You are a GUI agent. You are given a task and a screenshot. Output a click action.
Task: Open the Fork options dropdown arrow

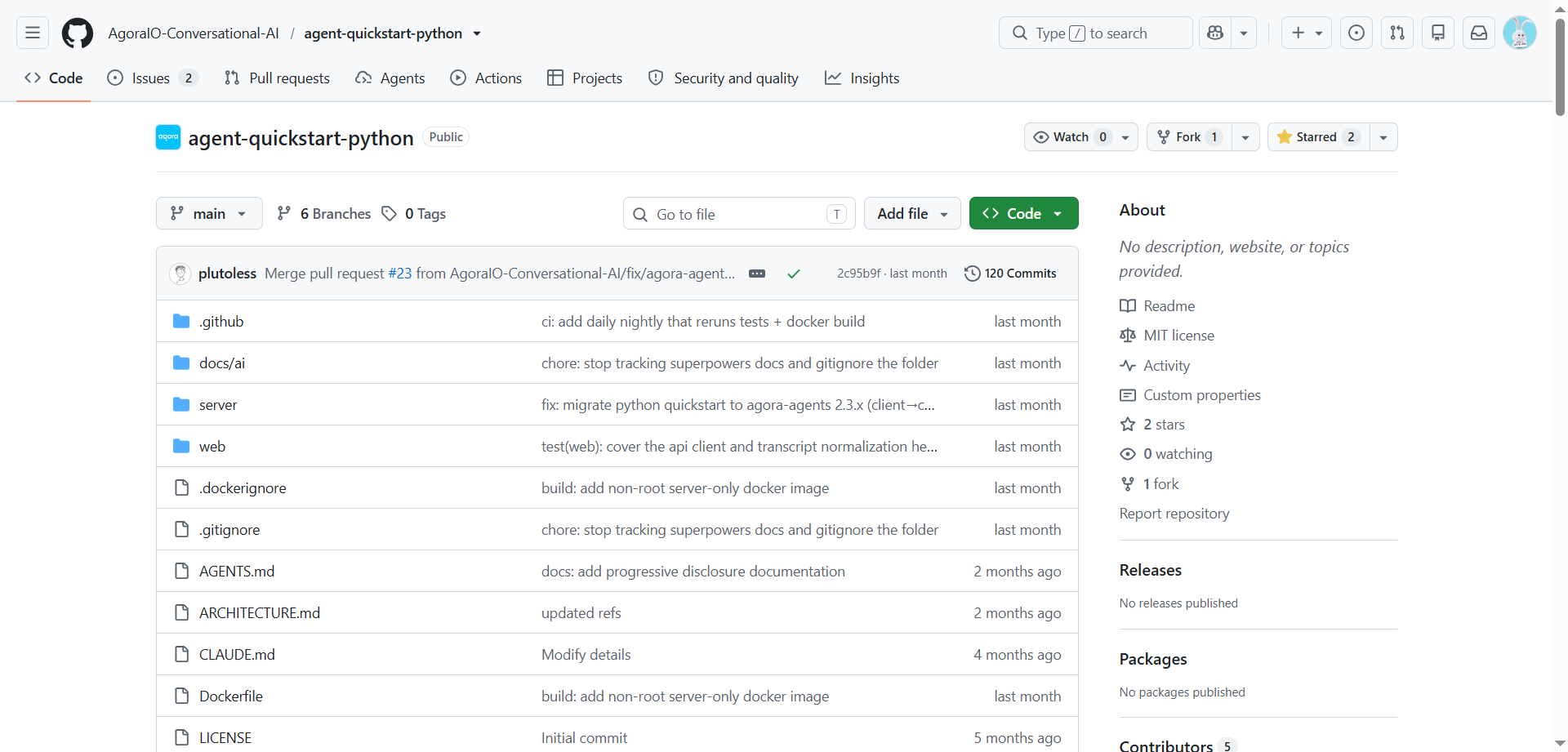pos(1245,137)
